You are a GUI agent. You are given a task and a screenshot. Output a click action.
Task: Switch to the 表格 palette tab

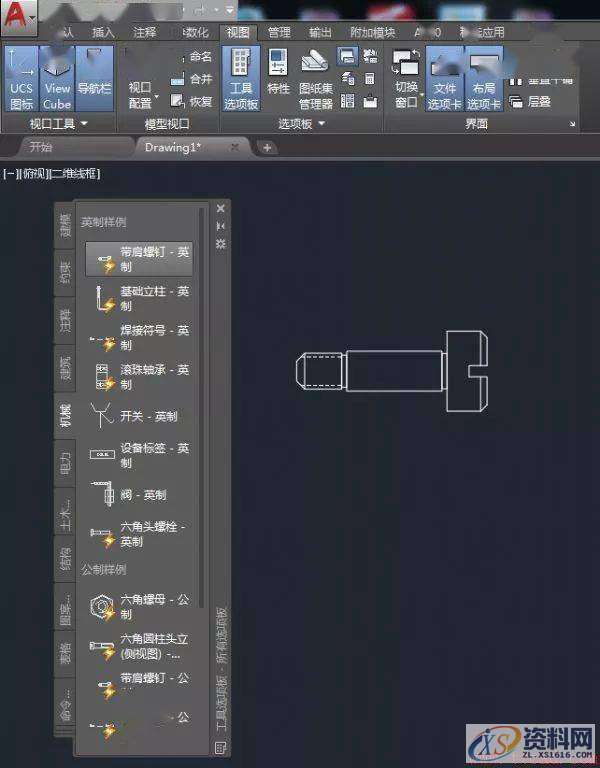65,653
